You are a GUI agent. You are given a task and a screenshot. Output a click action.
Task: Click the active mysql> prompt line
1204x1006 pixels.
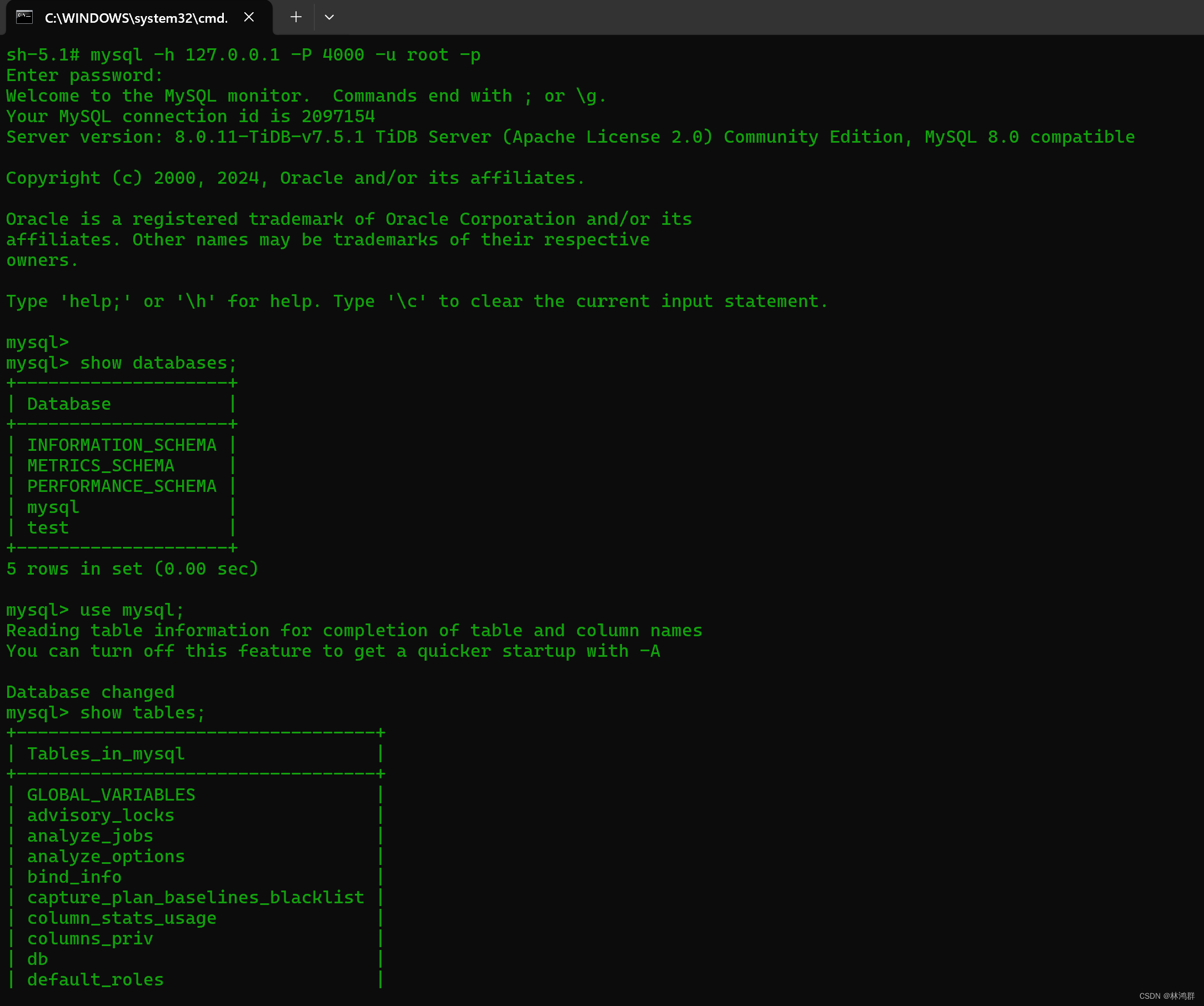[37, 341]
